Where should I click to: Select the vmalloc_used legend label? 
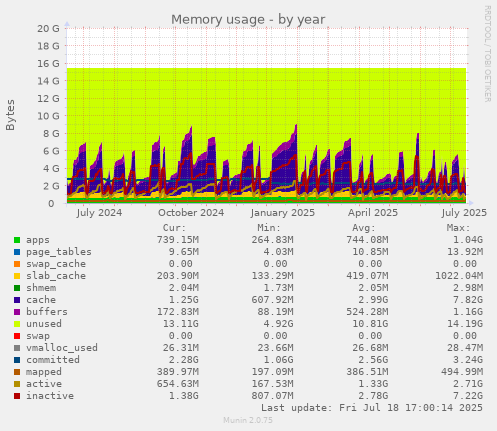pyautogui.click(x=62, y=348)
